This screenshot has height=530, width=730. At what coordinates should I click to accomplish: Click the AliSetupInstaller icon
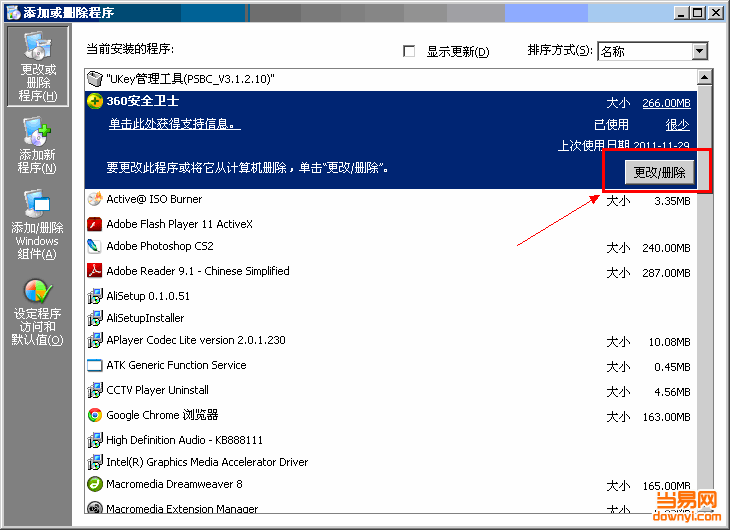pyautogui.click(x=95, y=318)
